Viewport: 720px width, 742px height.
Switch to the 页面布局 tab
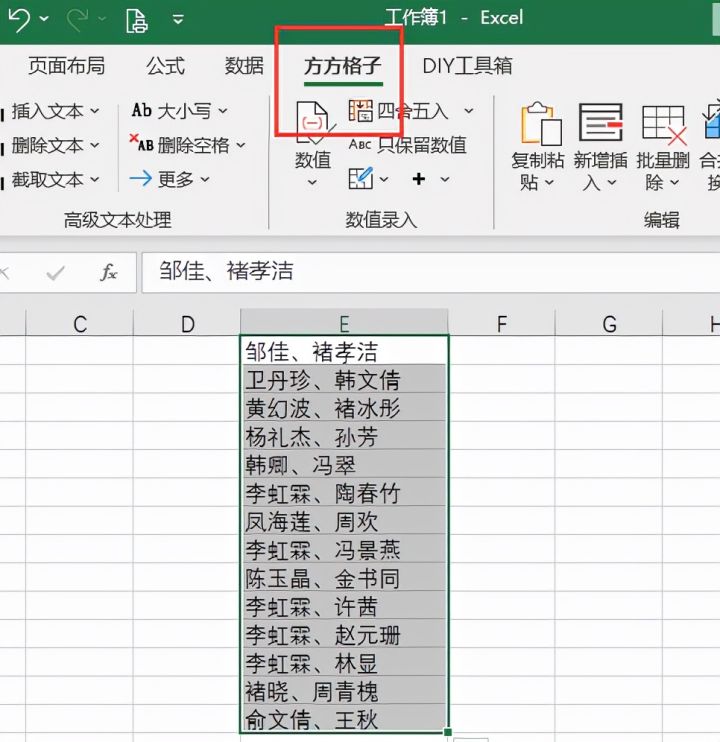[x=67, y=65]
